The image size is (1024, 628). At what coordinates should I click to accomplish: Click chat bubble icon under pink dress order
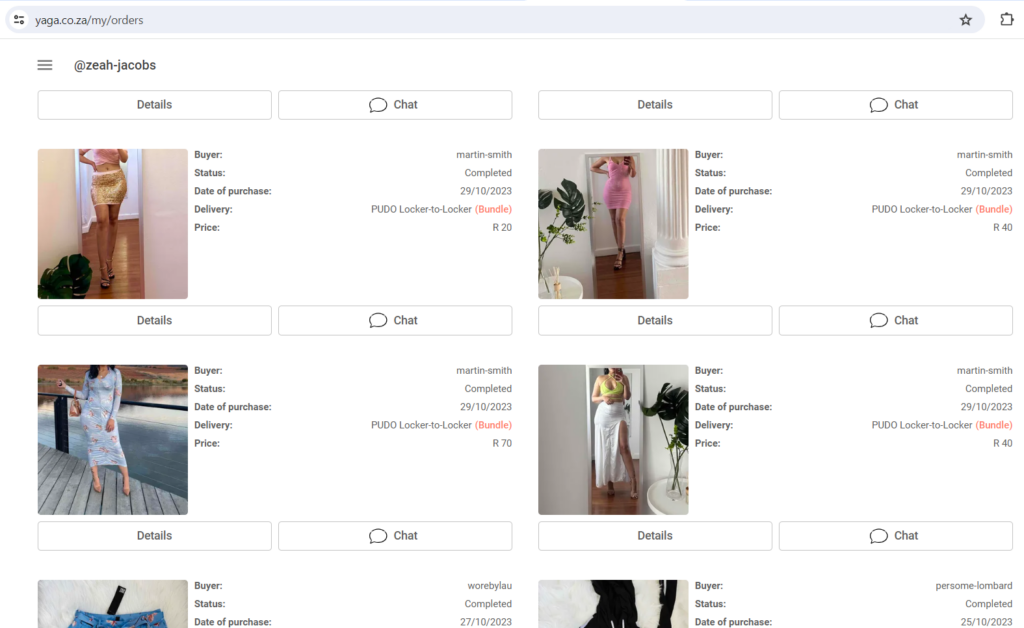pos(878,320)
